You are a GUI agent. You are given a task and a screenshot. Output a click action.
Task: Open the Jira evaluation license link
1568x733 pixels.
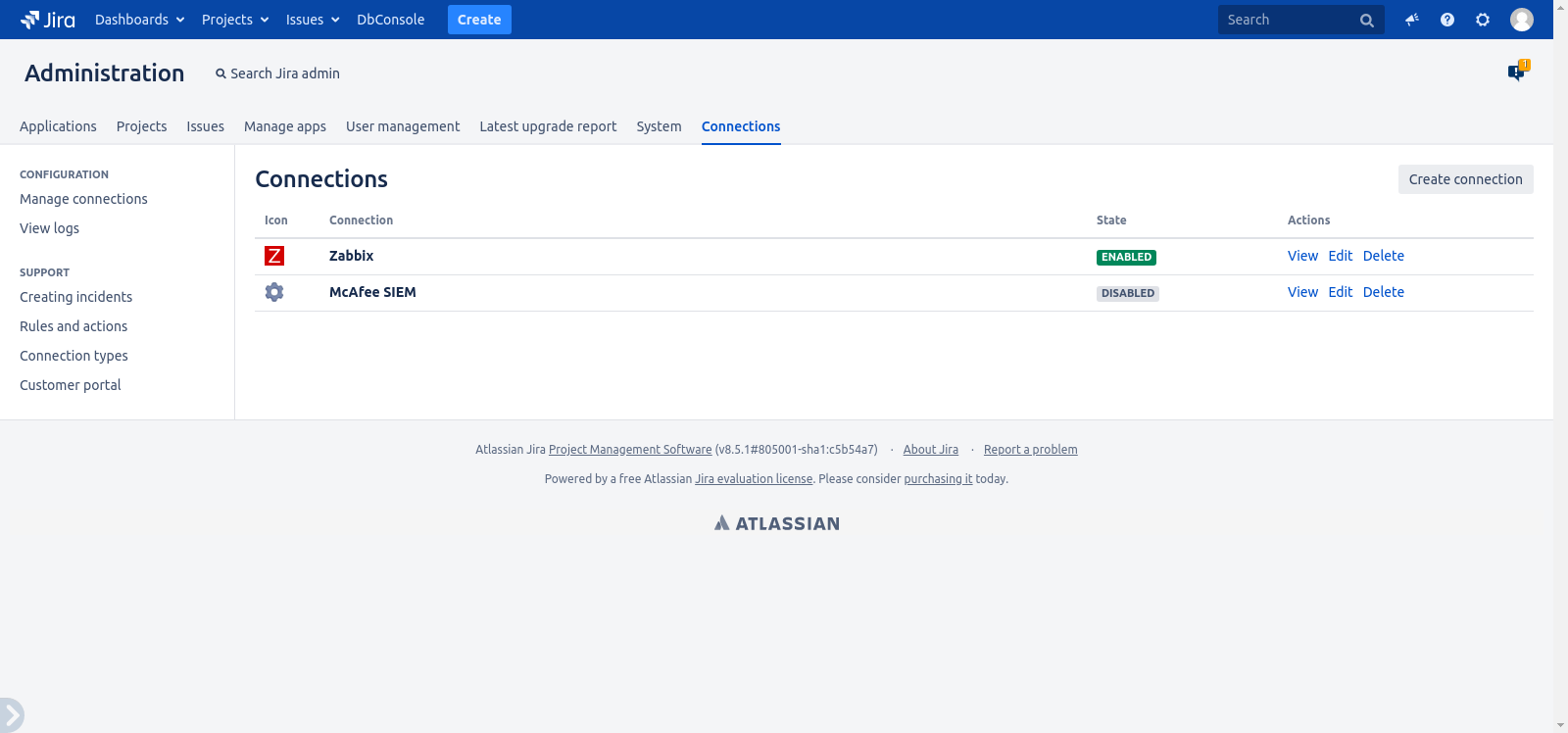click(x=754, y=479)
